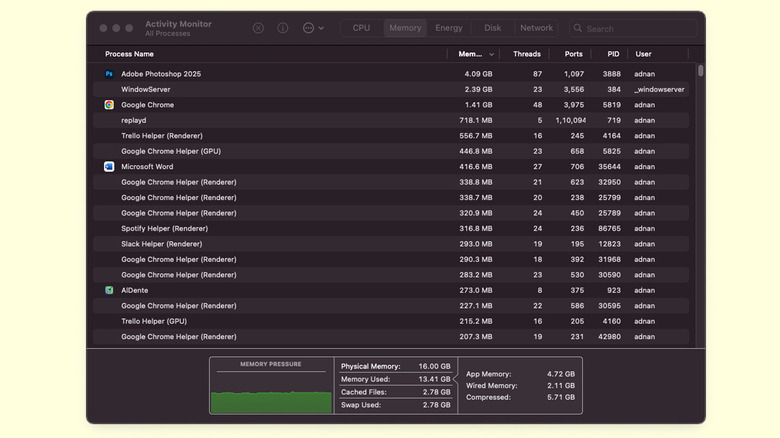Click the AlDente app icon
This screenshot has width=780, height=438.
pyautogui.click(x=109, y=290)
